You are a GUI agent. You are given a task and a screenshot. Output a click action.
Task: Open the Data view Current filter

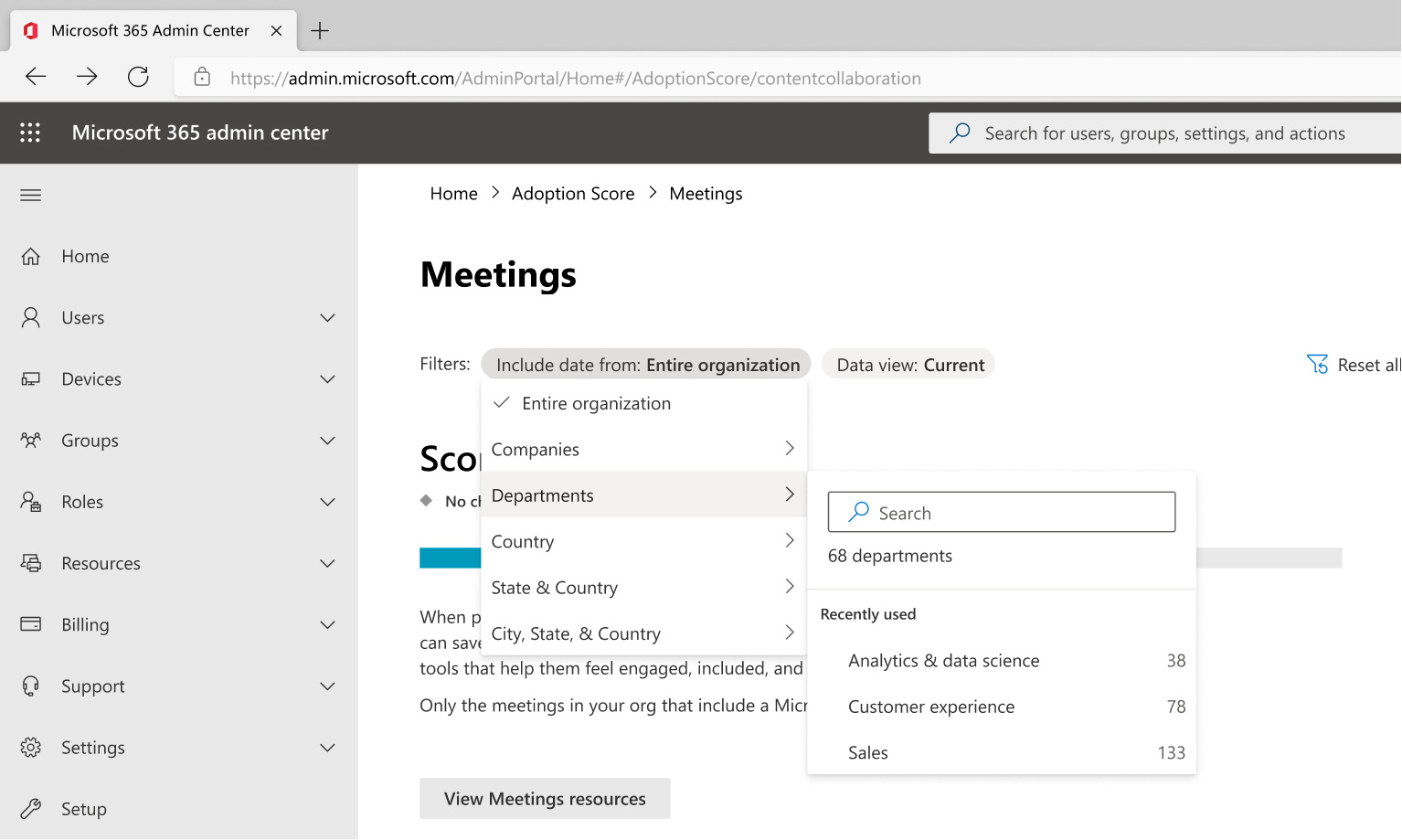[909, 364]
